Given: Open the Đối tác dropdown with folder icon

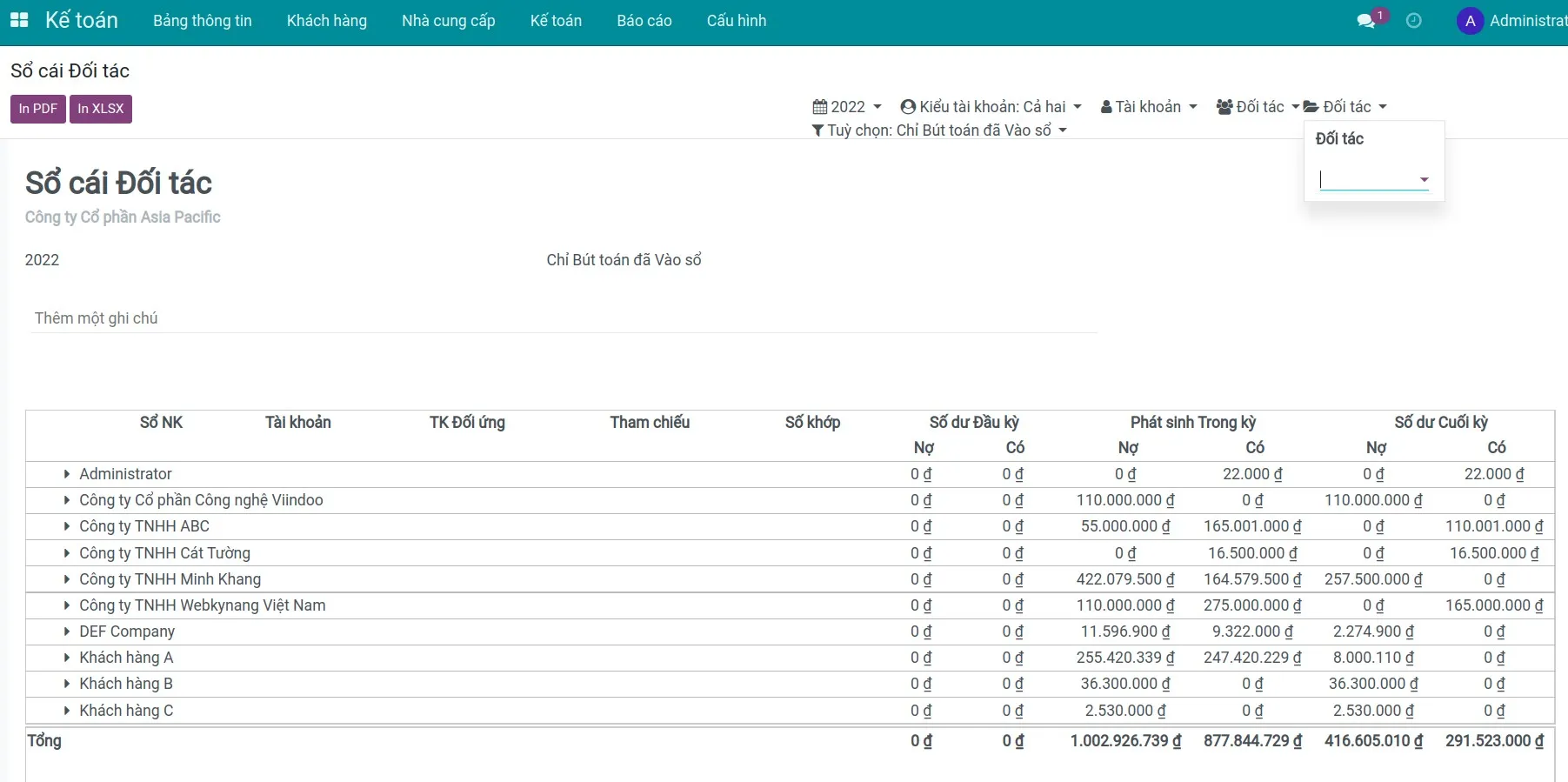Looking at the screenshot, I should 1344,107.
